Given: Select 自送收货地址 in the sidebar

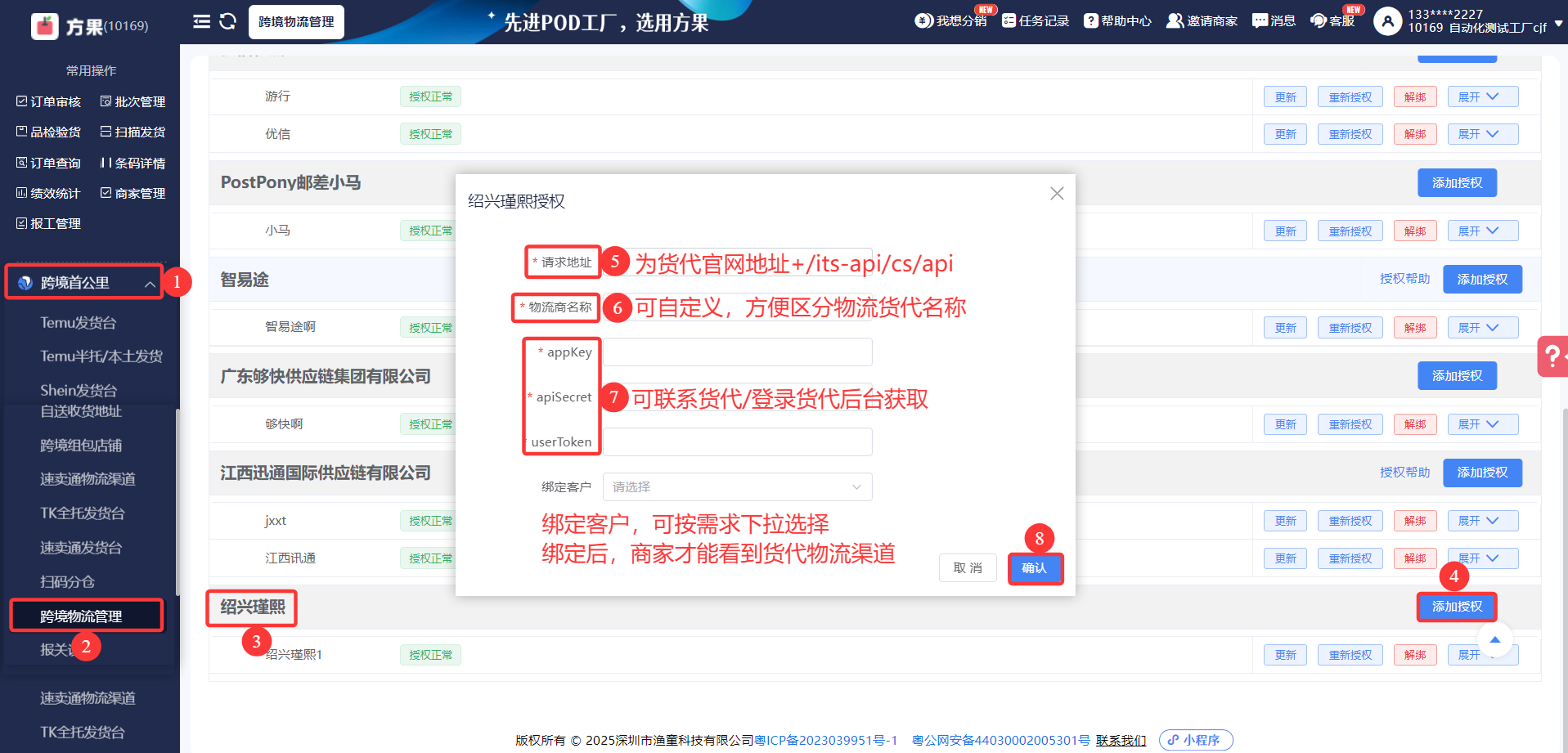Looking at the screenshot, I should (x=81, y=411).
